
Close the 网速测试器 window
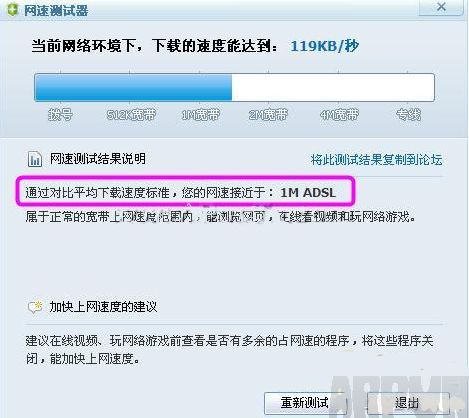click(441, 7)
